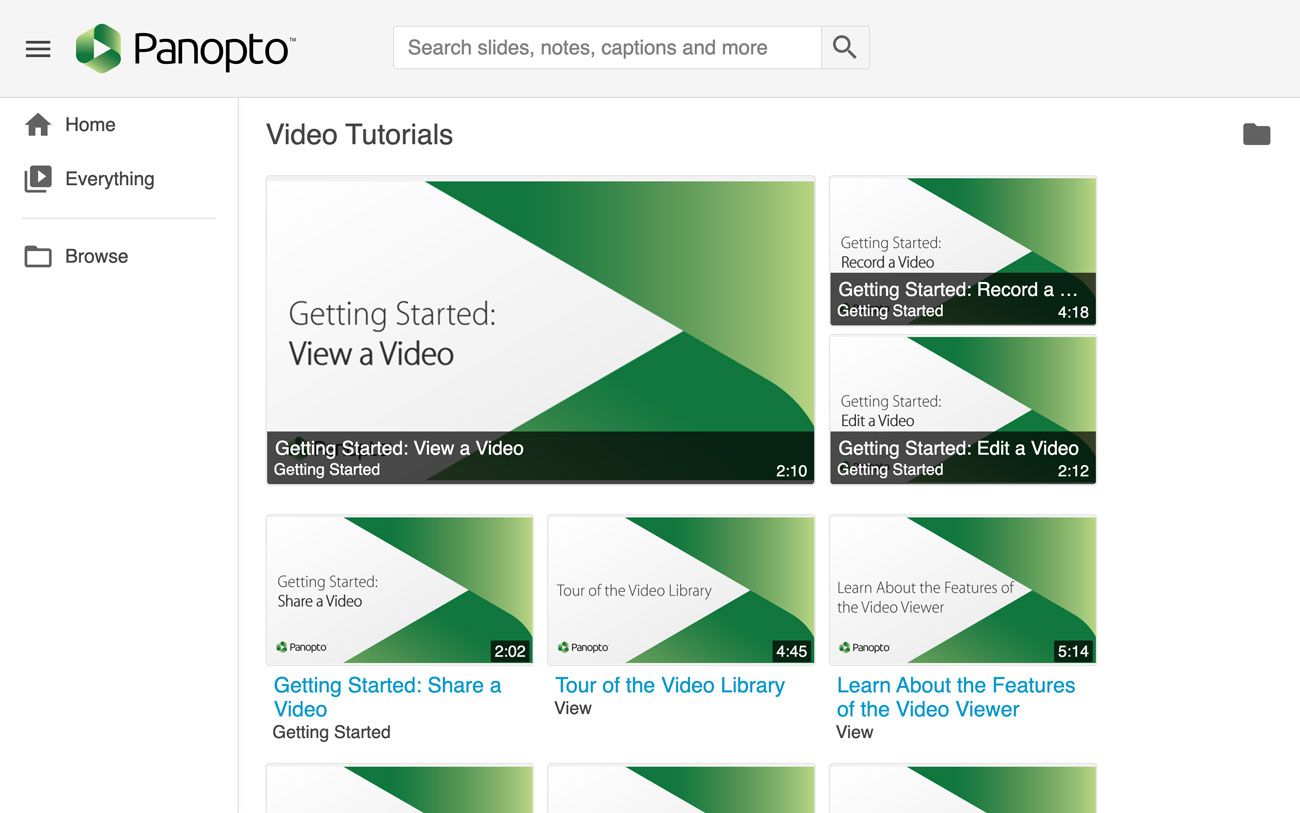
Task: Click the search magnifying glass button
Action: (x=845, y=48)
